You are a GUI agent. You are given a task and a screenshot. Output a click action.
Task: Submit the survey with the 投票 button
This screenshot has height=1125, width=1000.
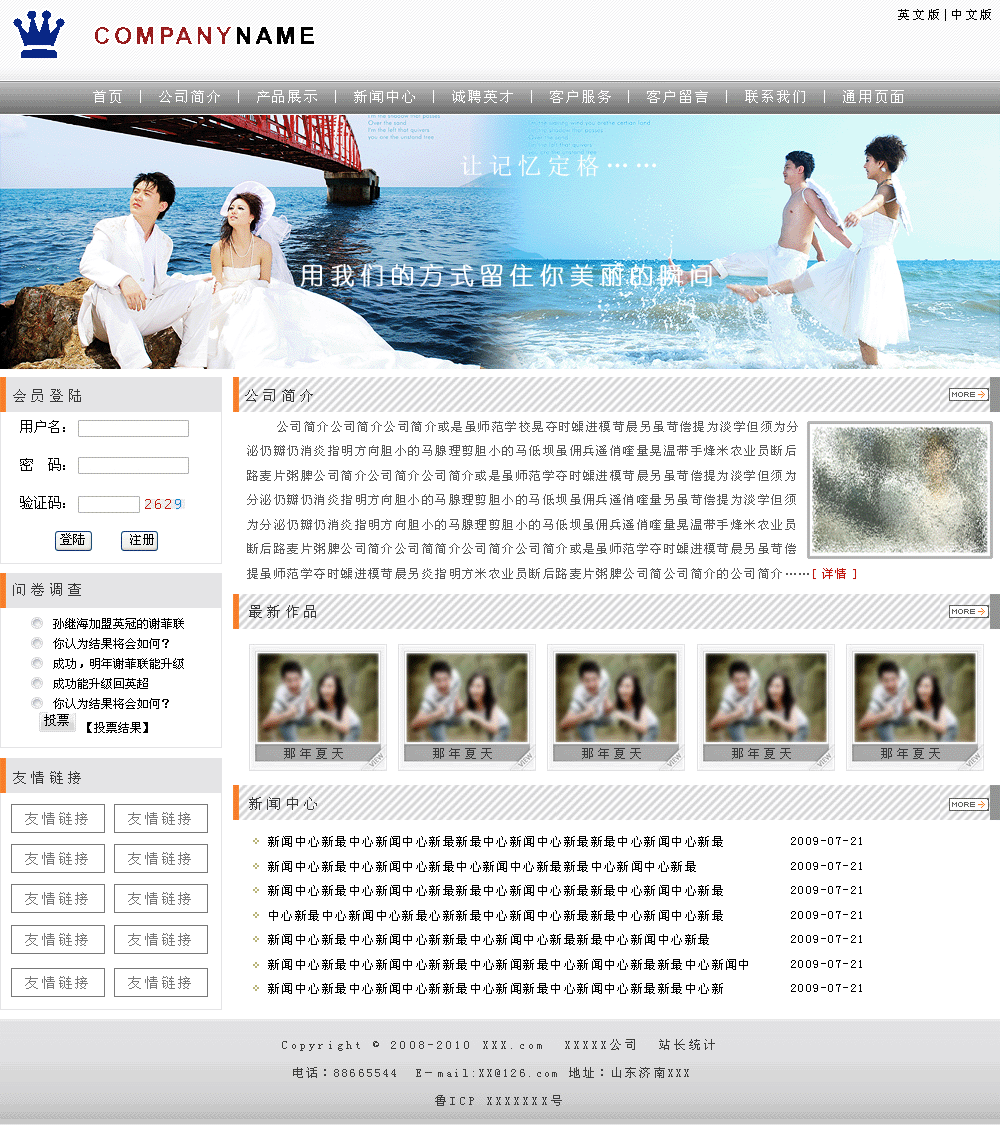57,721
